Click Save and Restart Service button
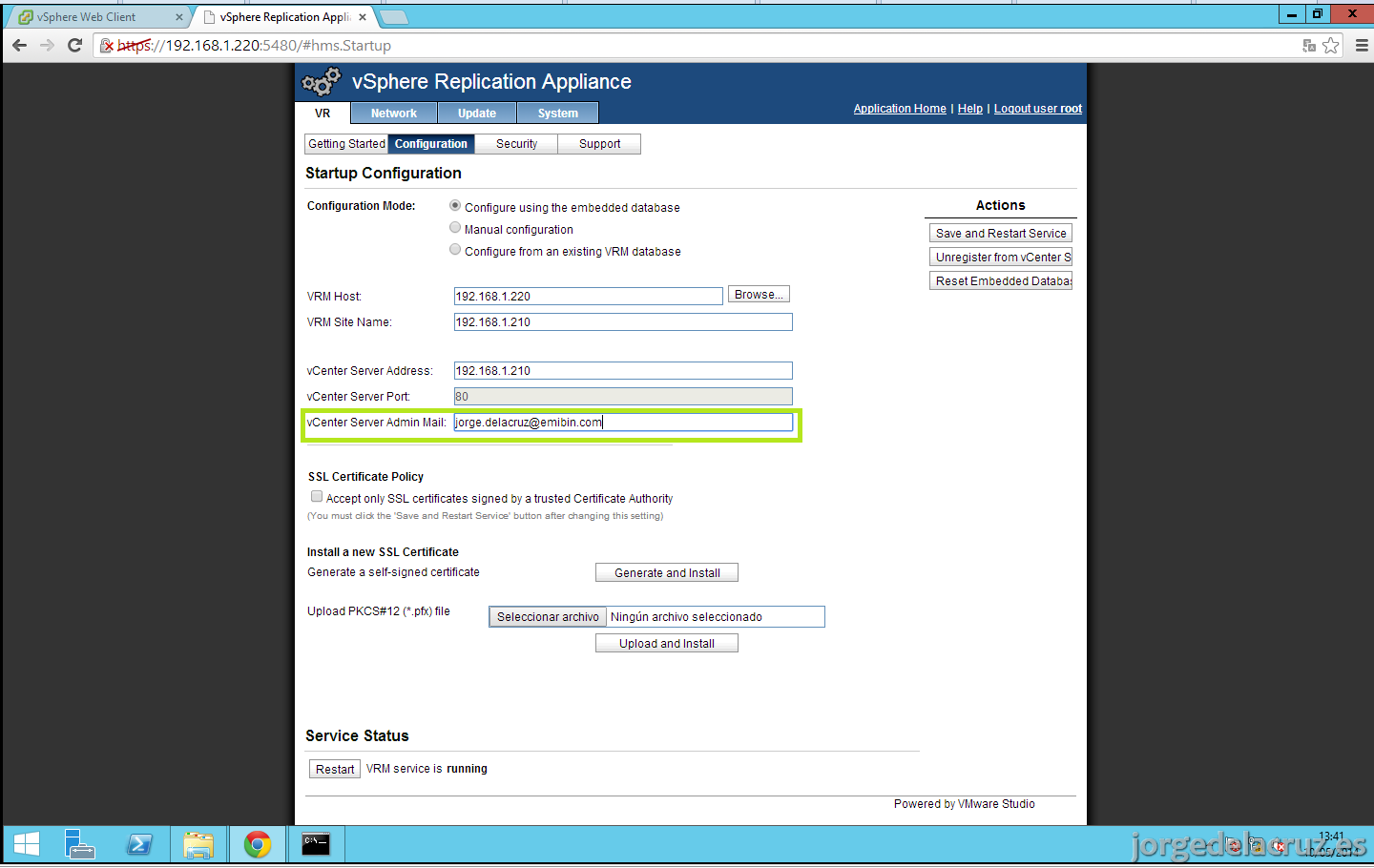Viewport: 1374px width, 868px height. (x=1001, y=233)
